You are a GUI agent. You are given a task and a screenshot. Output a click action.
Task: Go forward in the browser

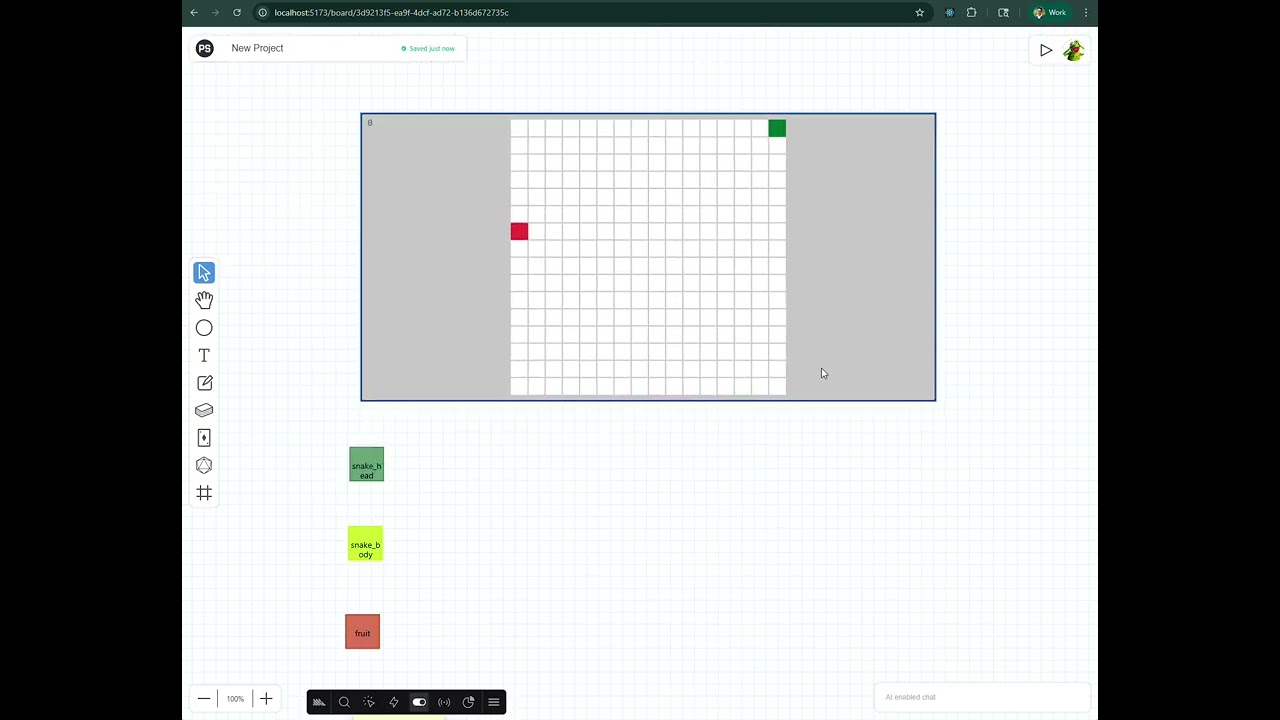[x=215, y=12]
